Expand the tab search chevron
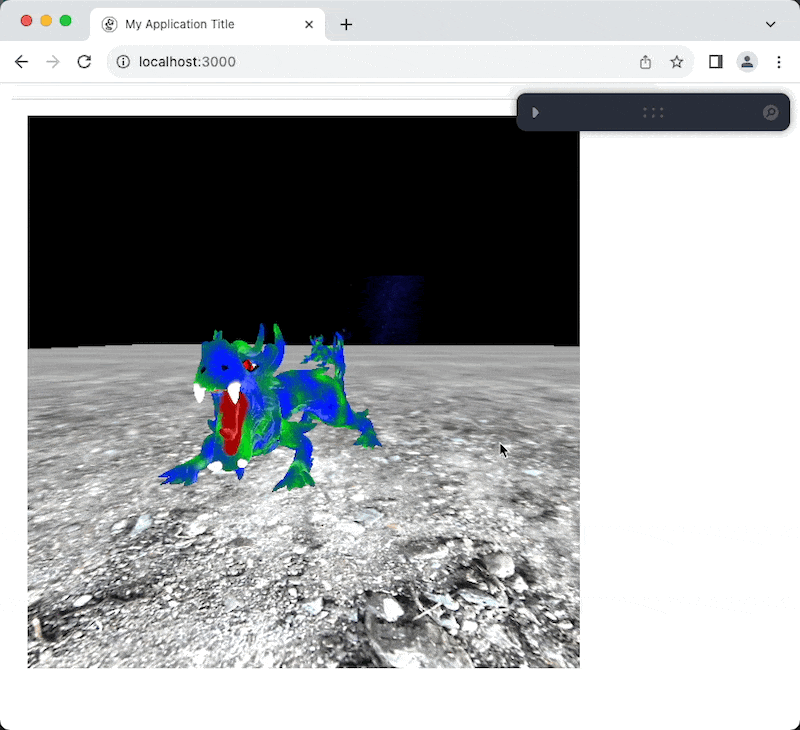Image resolution: width=800 pixels, height=730 pixels. tap(770, 24)
